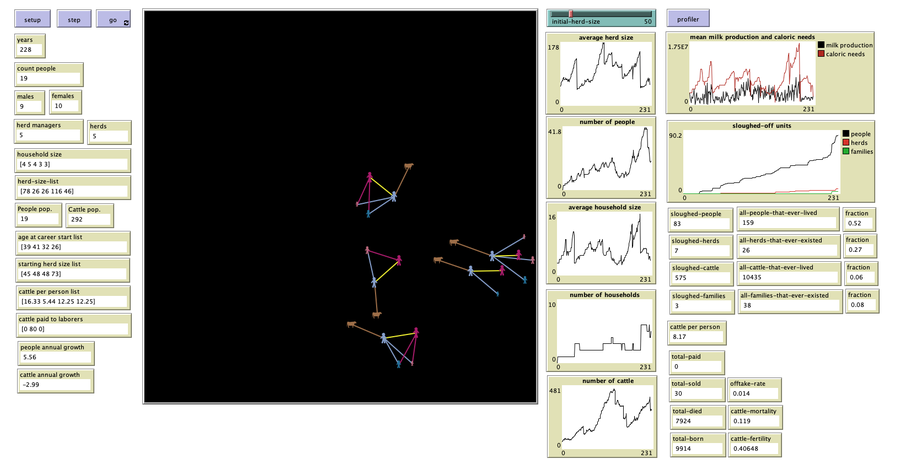Image resolution: width=900 pixels, height=475 pixels.
Task: Select the total-died monitor showing 7924
Action: [x=697, y=417]
